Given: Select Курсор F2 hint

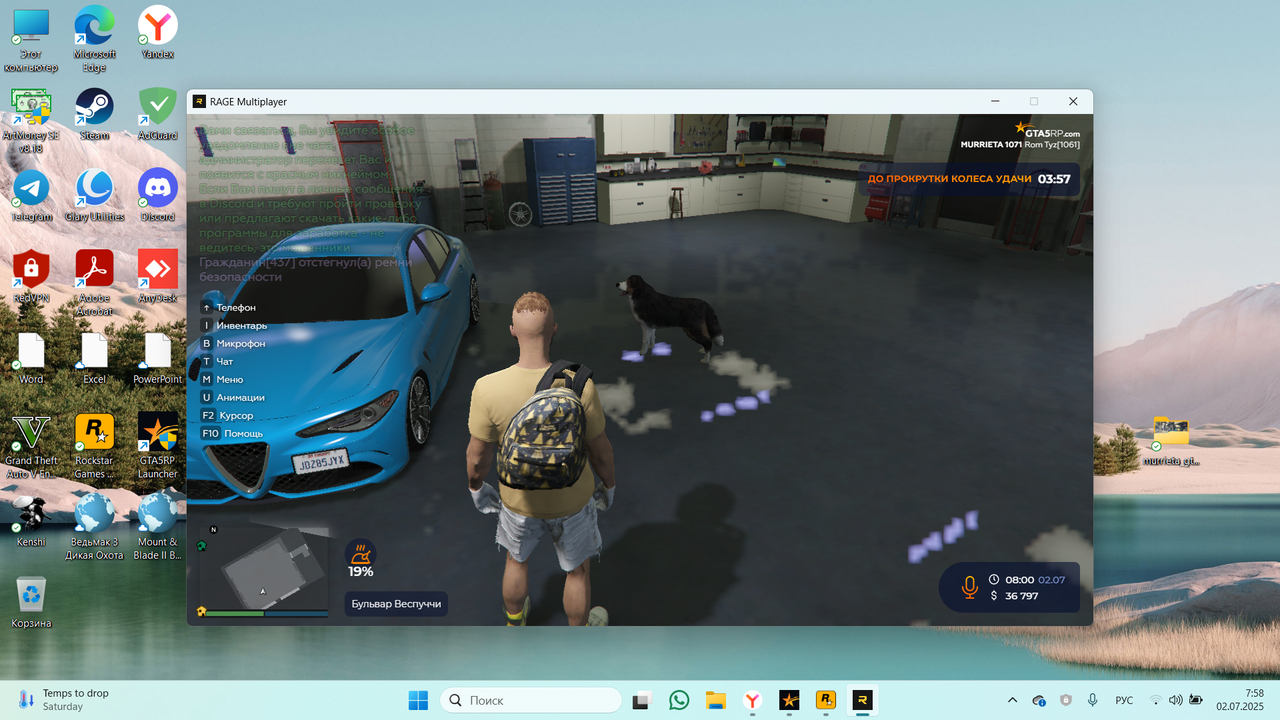Looking at the screenshot, I should (227, 415).
